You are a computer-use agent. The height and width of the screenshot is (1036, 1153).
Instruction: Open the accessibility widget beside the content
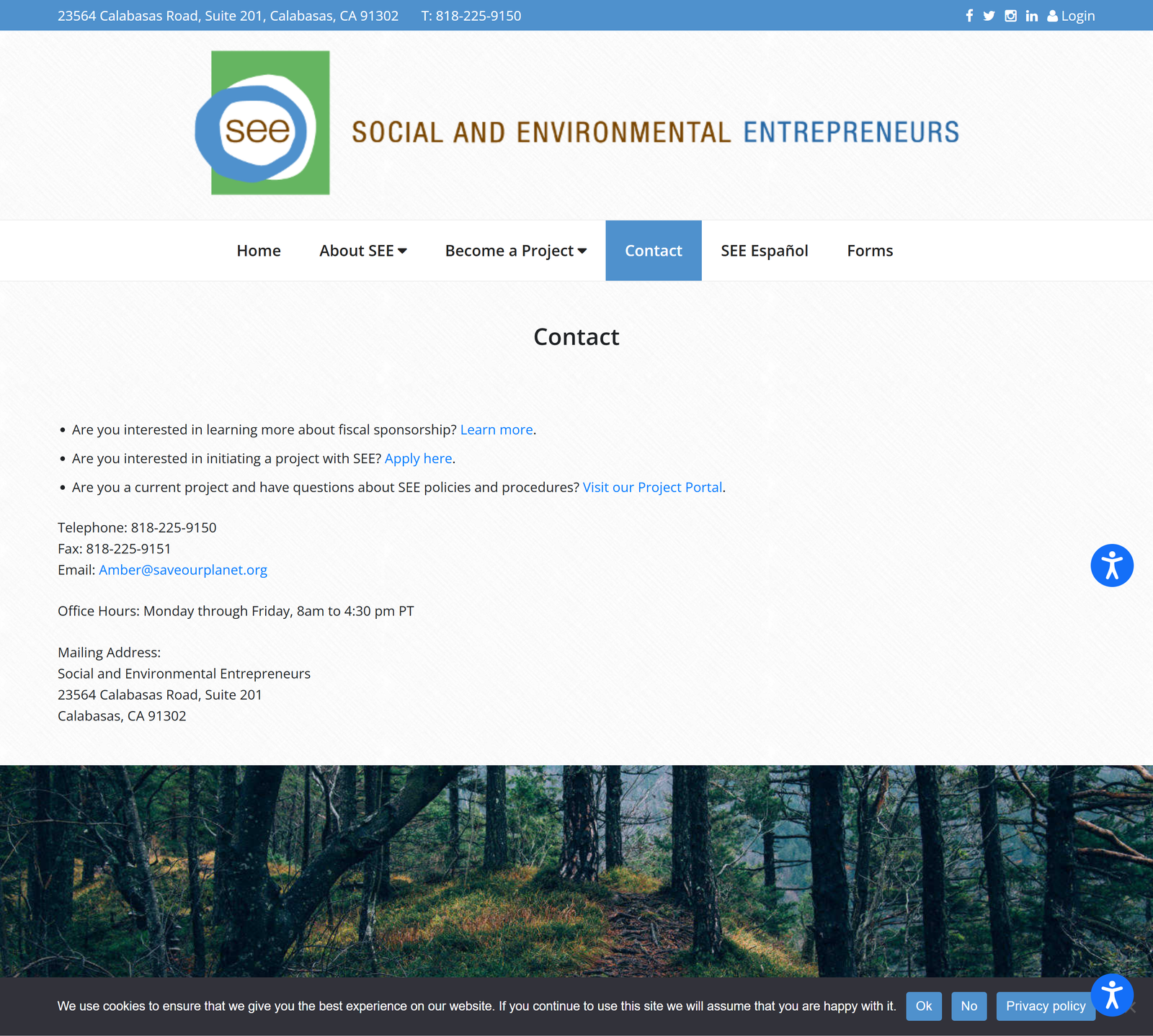pyautogui.click(x=1112, y=566)
